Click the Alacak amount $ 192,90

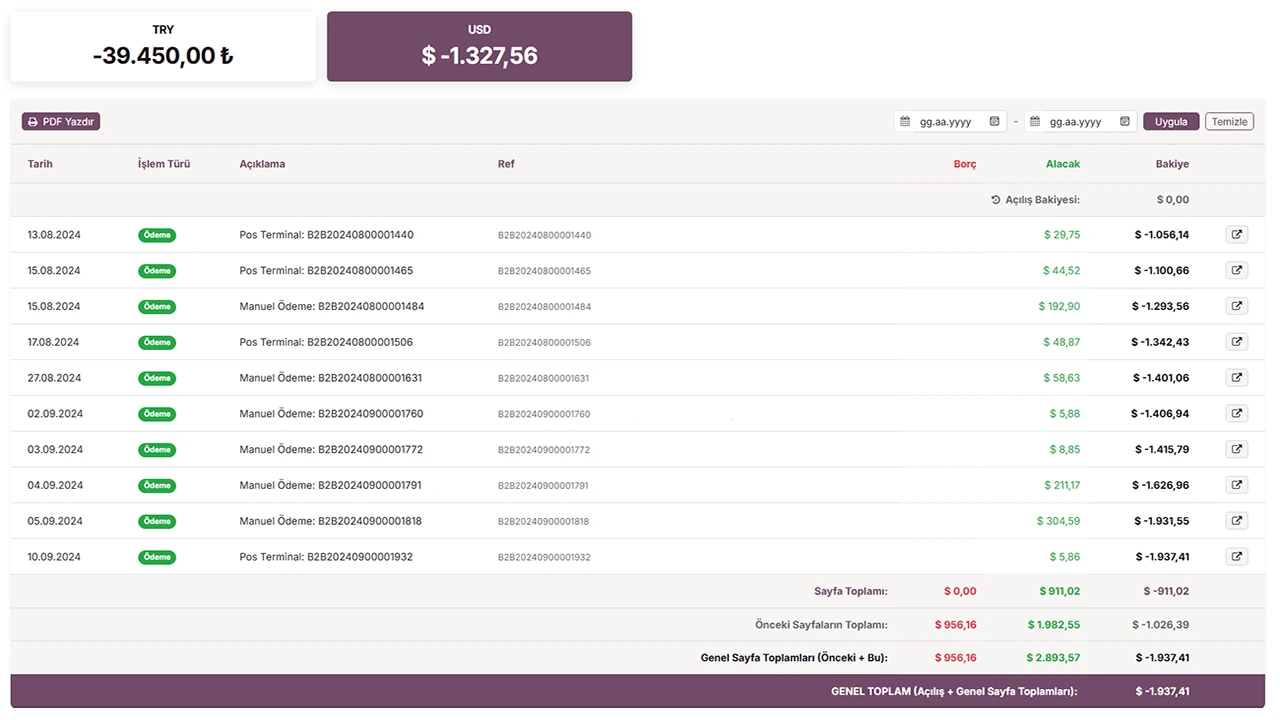1059,306
